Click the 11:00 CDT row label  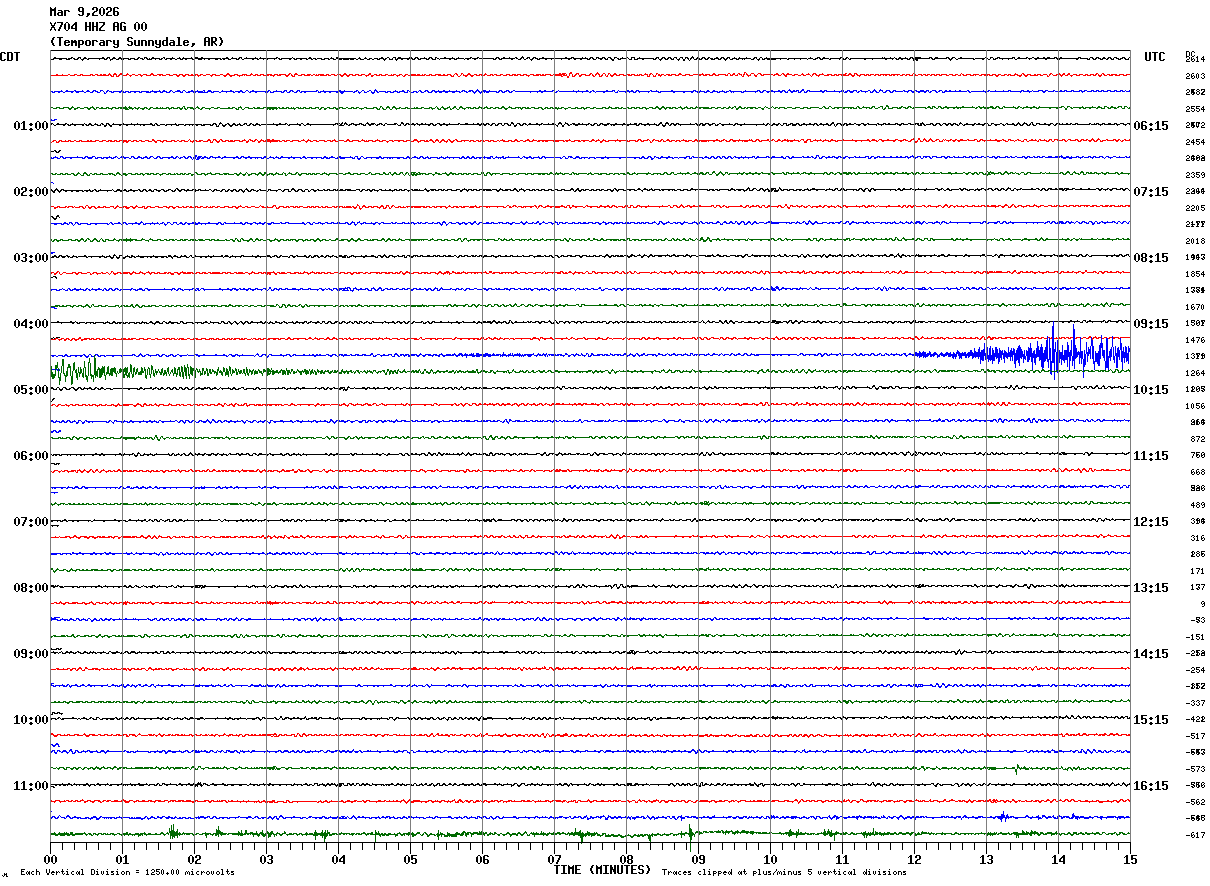31,786
